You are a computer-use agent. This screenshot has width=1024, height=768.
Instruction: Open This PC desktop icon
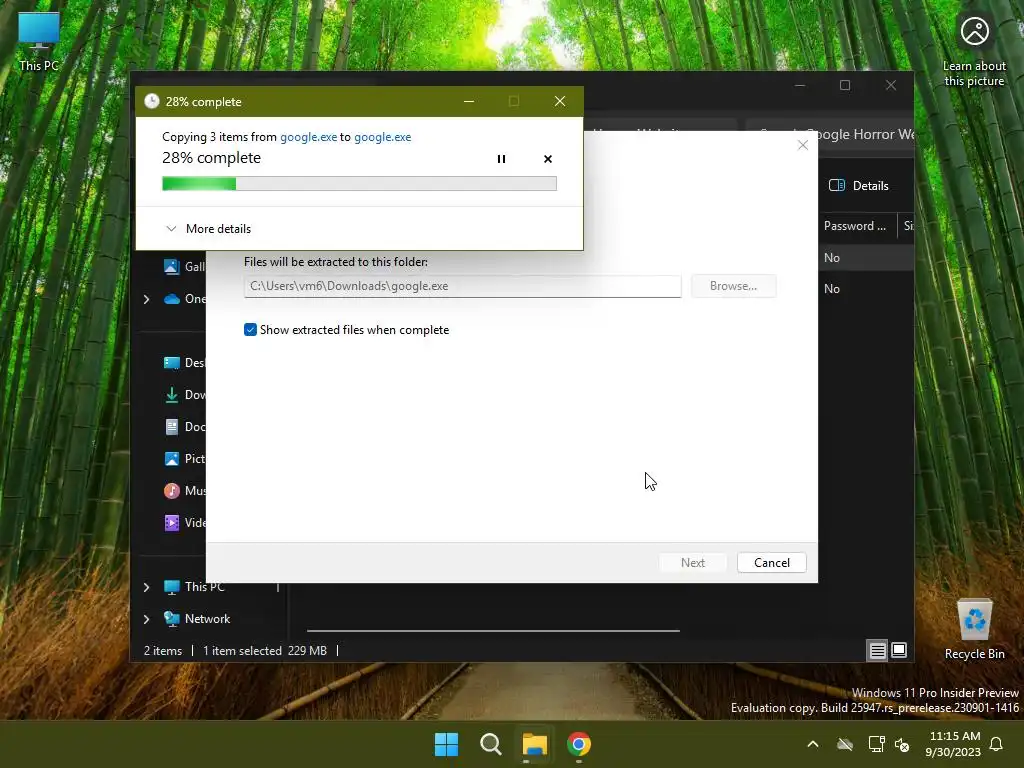tap(39, 42)
